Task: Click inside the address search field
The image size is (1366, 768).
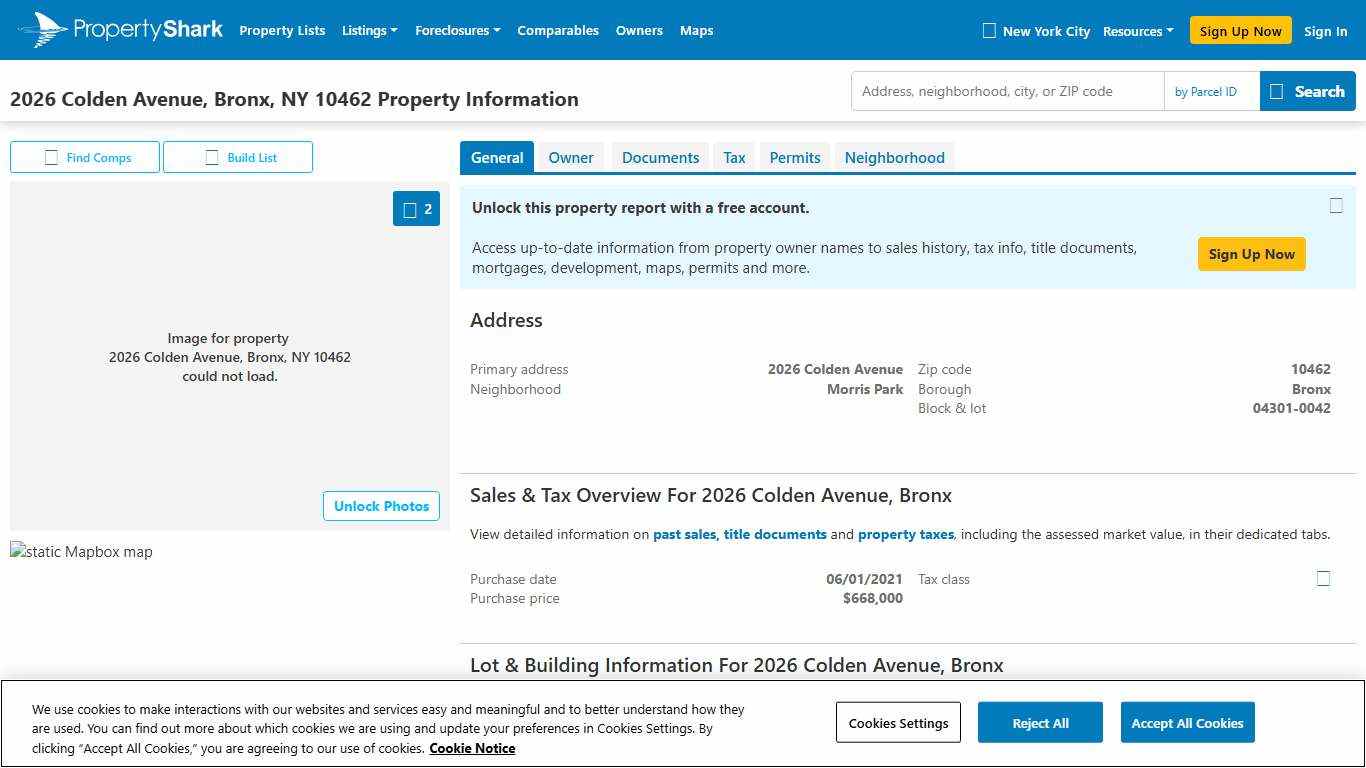Action: click(1006, 90)
